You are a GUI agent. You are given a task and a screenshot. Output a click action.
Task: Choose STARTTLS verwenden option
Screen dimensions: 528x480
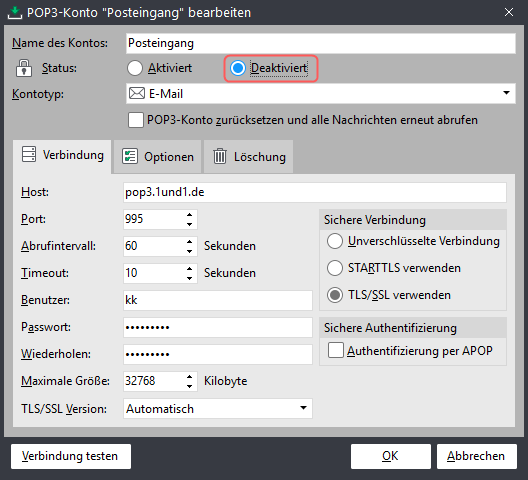point(335,268)
